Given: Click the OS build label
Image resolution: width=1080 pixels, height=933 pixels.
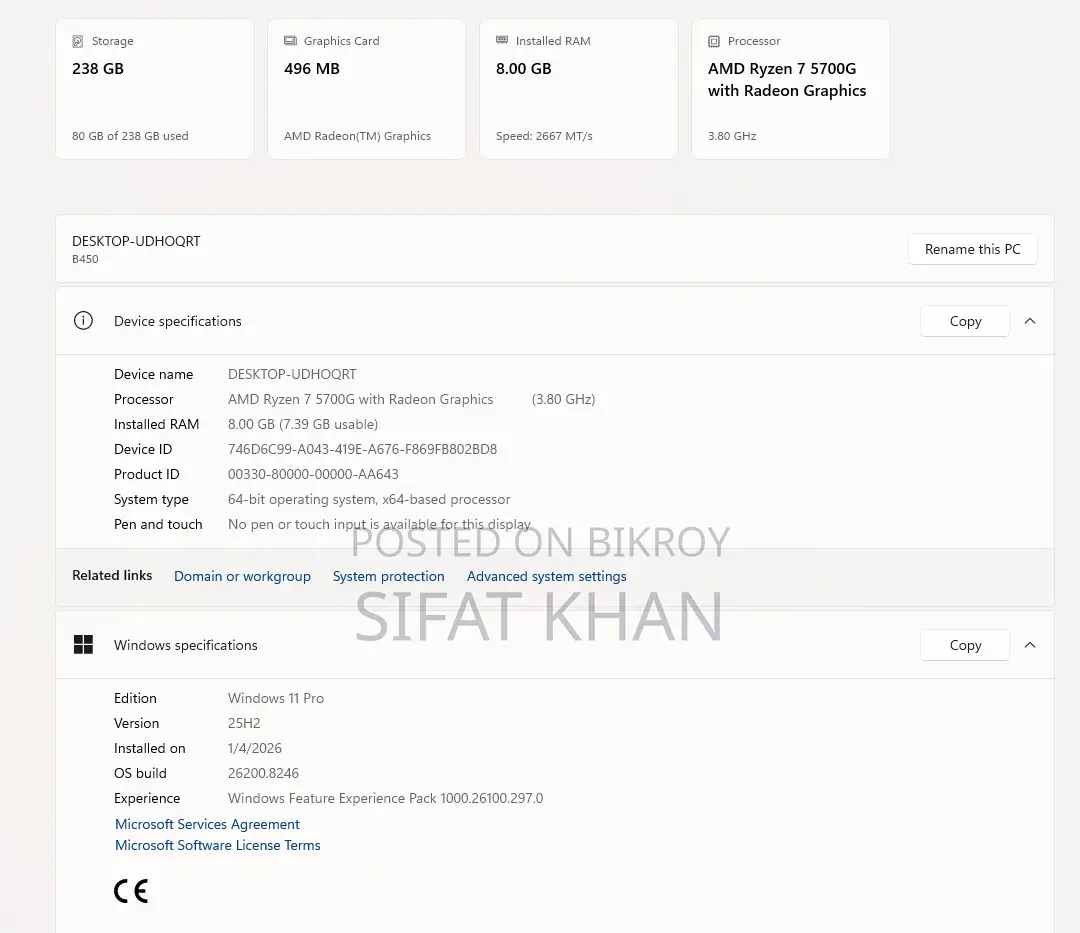Looking at the screenshot, I should [141, 773].
